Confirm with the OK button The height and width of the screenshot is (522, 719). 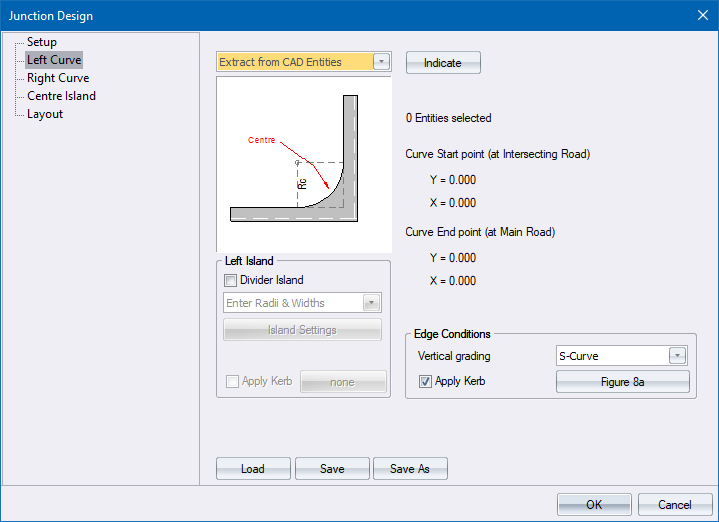pos(594,505)
